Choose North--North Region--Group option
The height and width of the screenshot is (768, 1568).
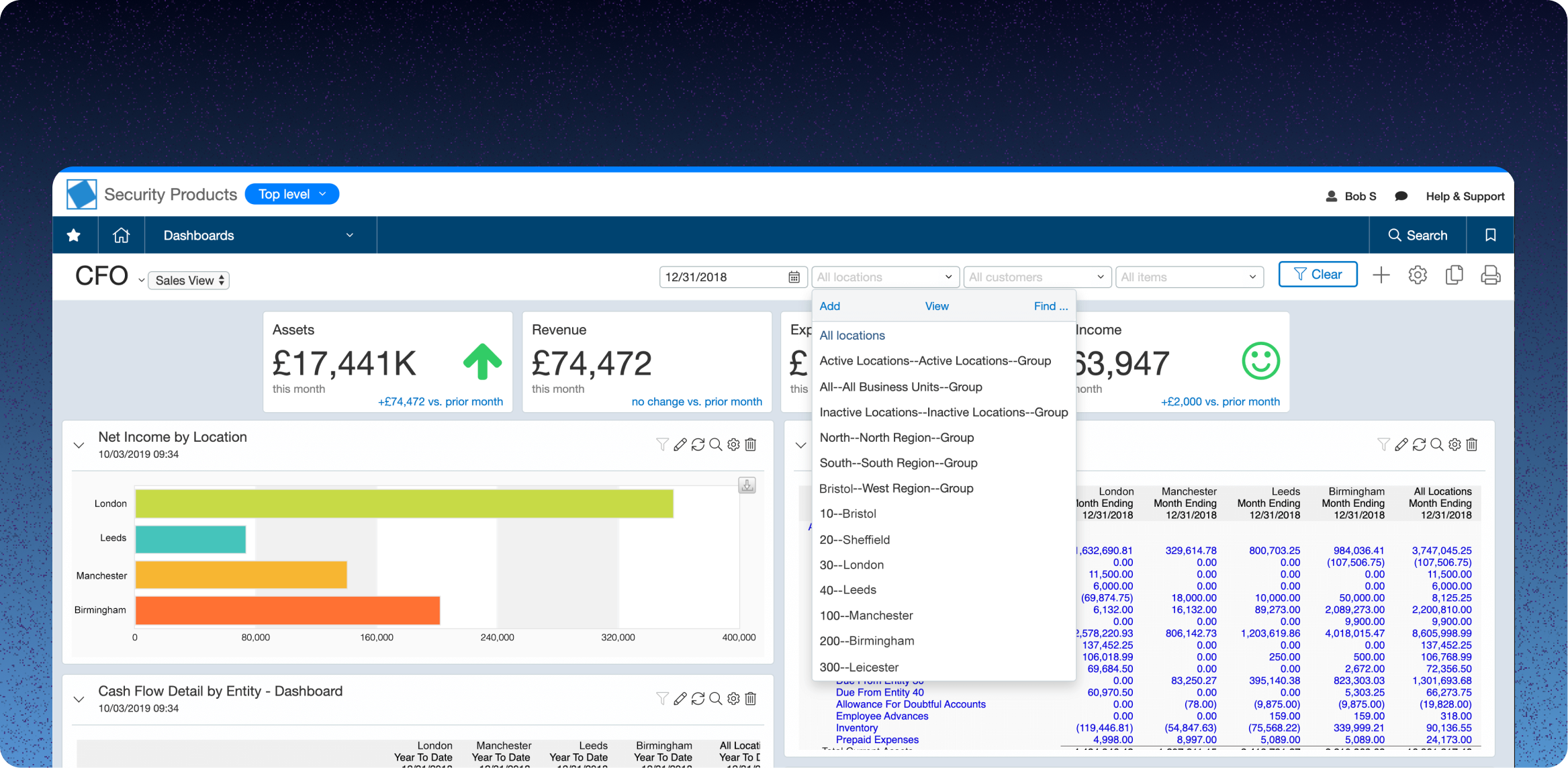[x=896, y=438]
